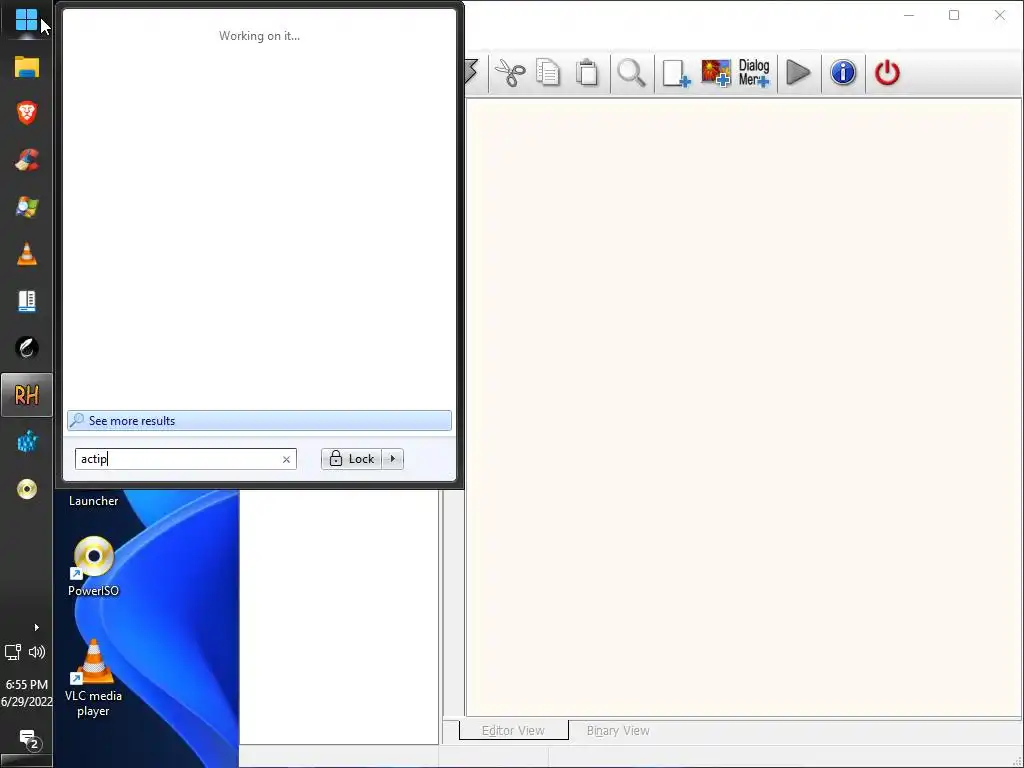Click the Dialog Menu add icon
The image size is (1024, 768).
[754, 72]
